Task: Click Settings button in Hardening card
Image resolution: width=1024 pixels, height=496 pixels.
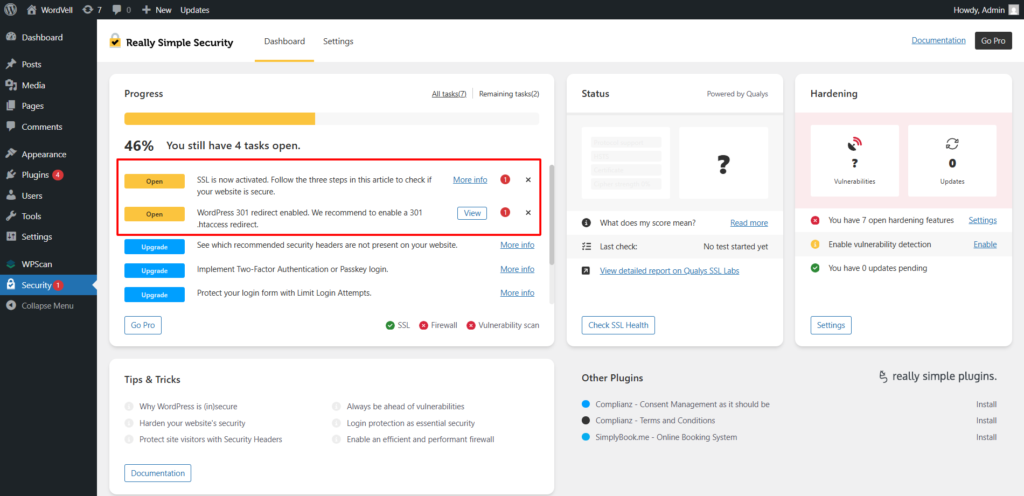Action: (831, 325)
